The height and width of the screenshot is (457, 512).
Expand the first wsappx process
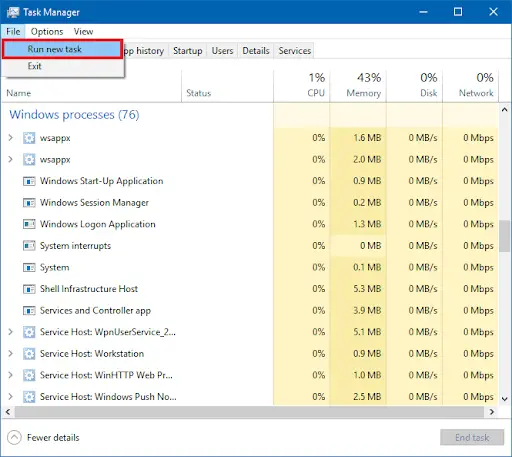coord(10,138)
